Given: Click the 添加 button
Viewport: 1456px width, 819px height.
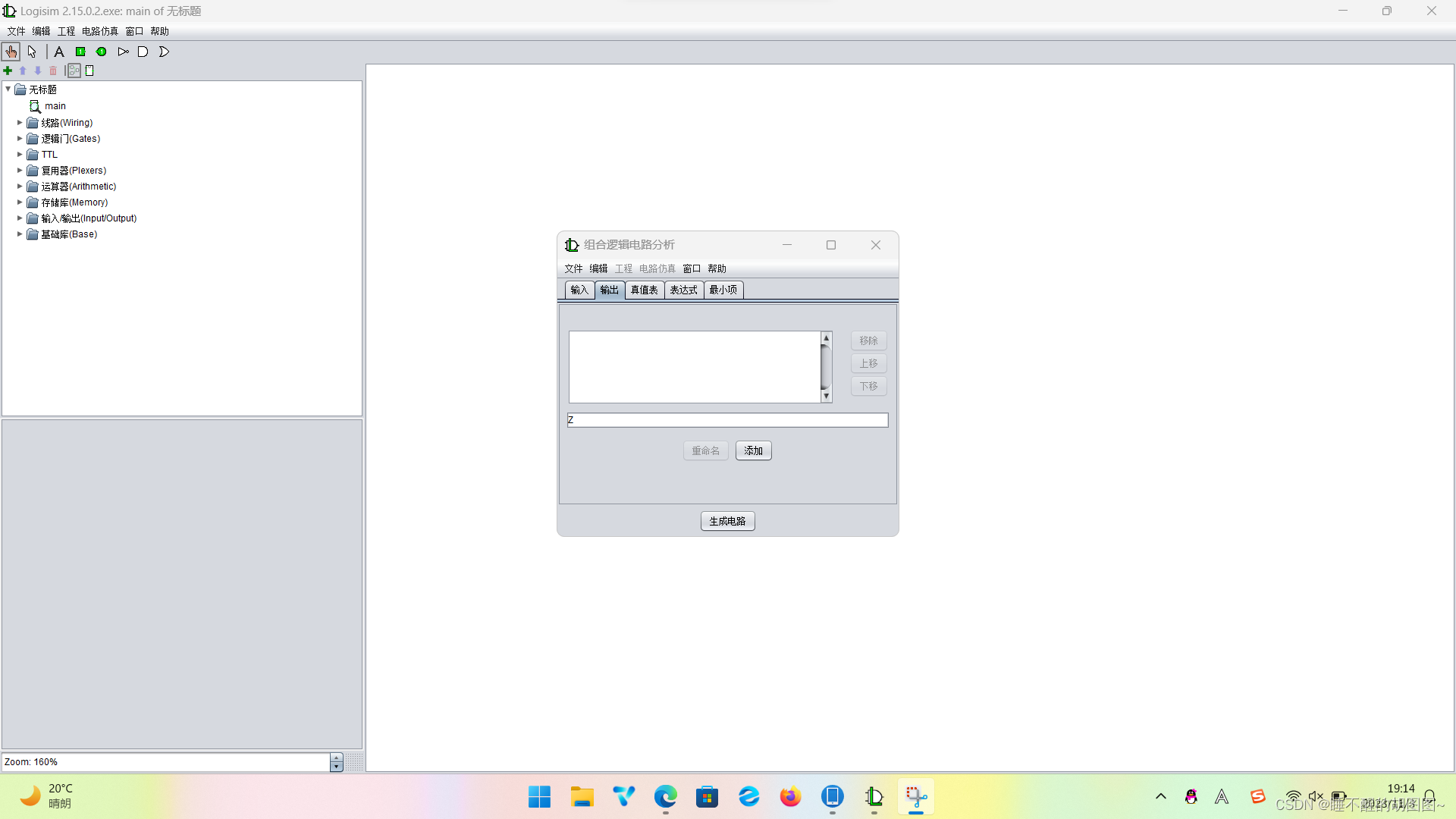Looking at the screenshot, I should tap(753, 450).
